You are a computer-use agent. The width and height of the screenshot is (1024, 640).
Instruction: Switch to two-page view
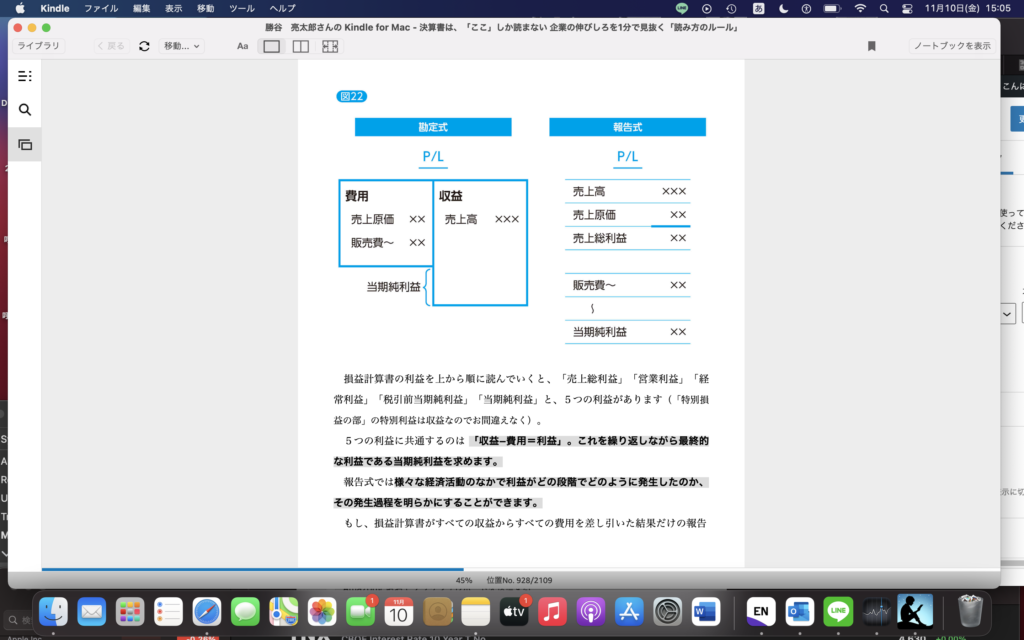pyautogui.click(x=300, y=46)
